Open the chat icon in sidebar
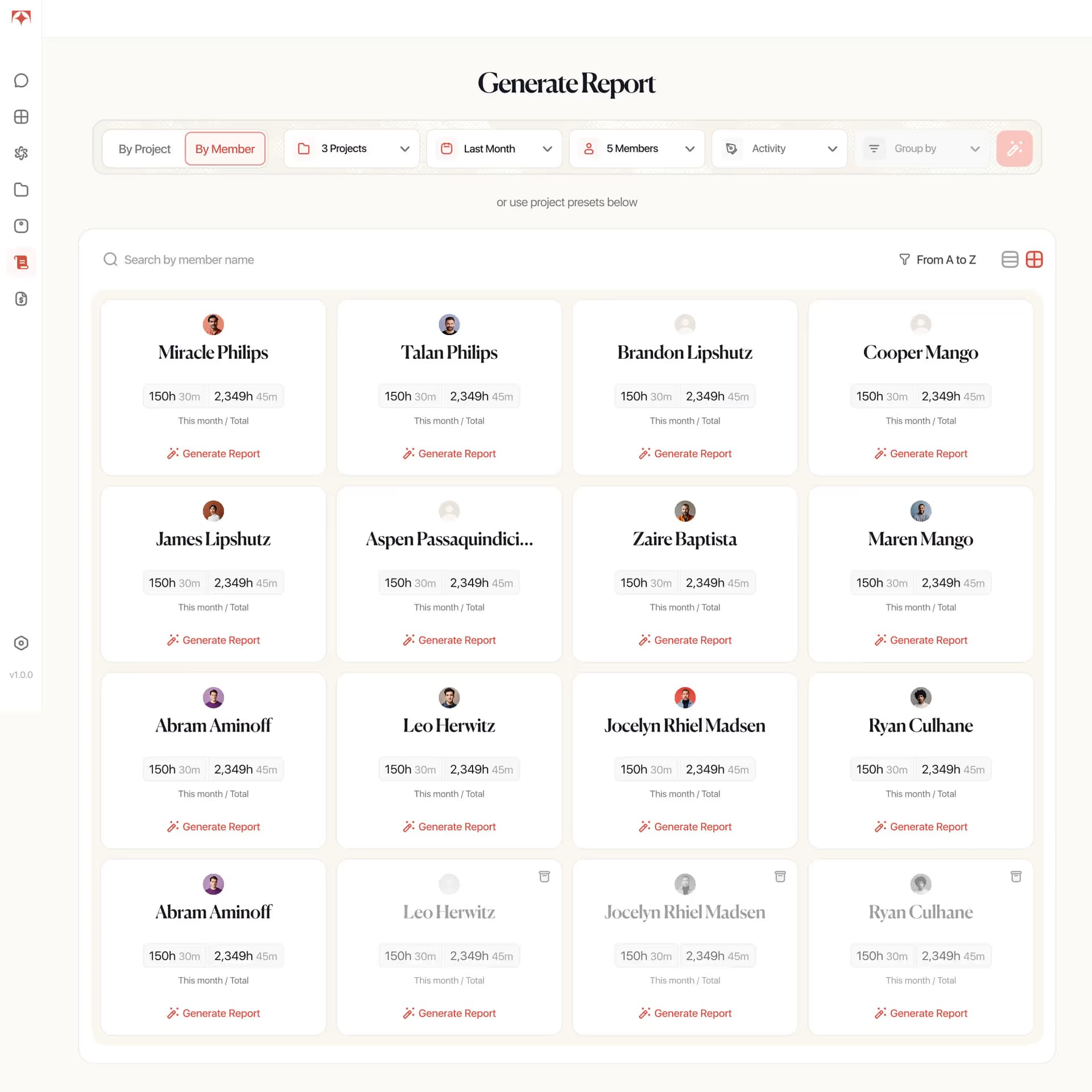 (x=21, y=81)
